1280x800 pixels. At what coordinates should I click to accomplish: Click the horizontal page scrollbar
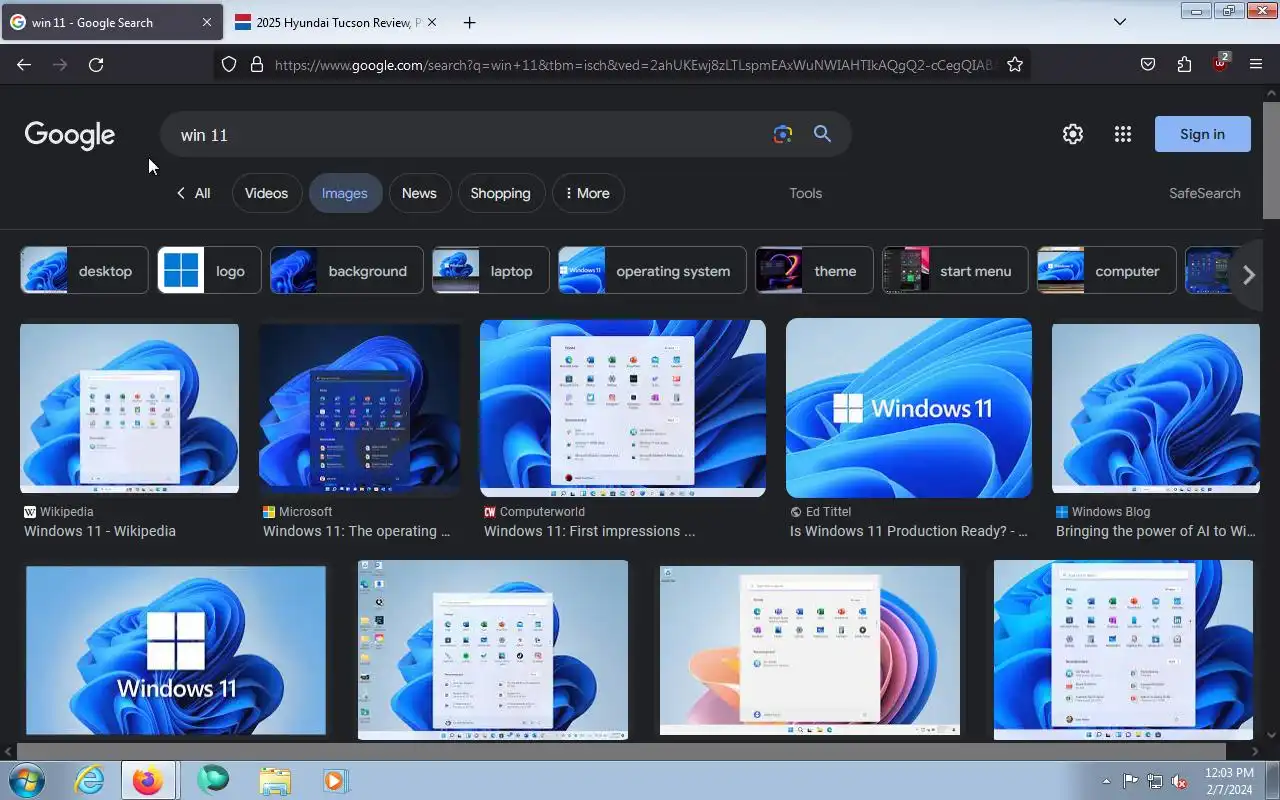point(620,751)
